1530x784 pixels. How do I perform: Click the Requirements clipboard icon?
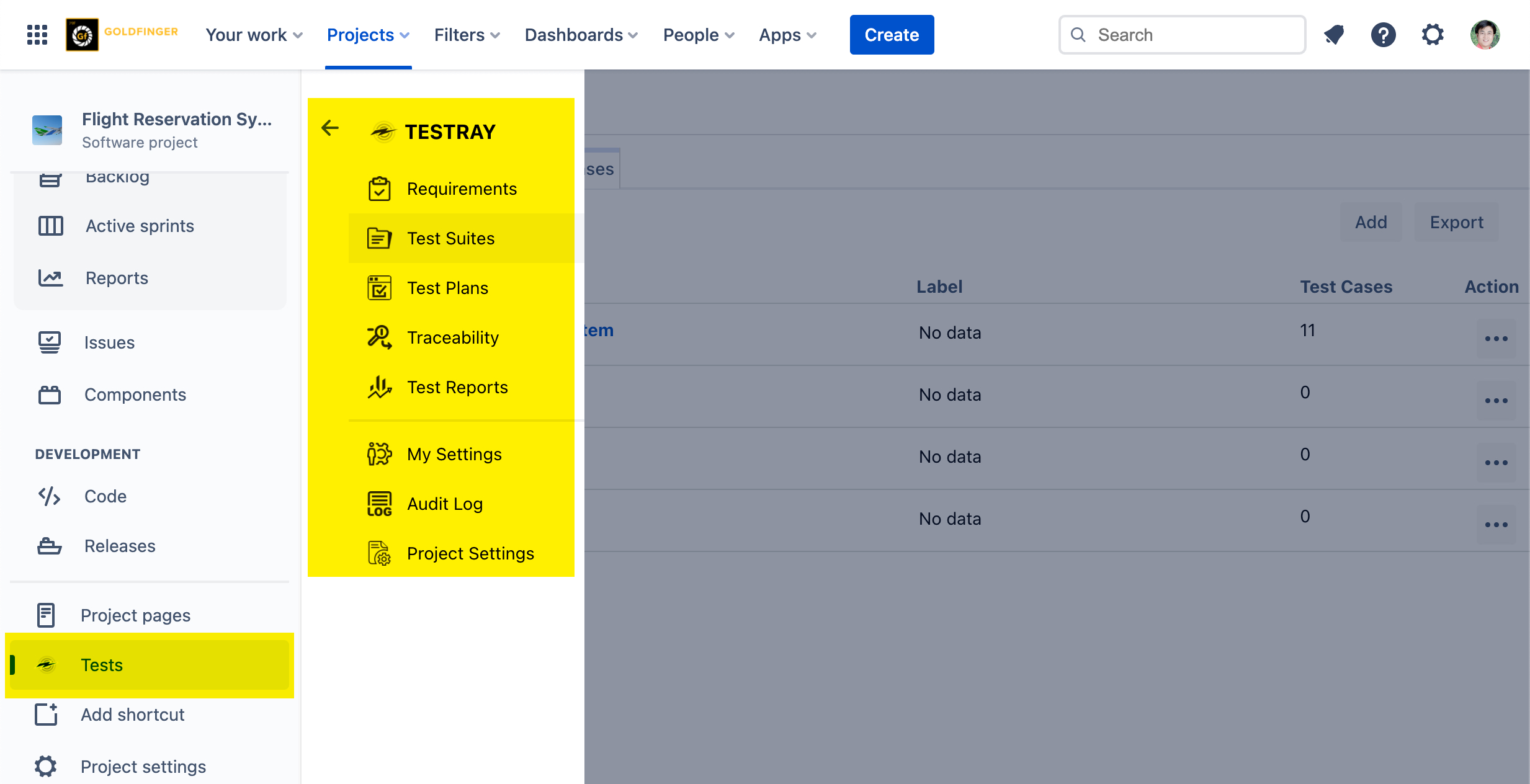pos(379,189)
